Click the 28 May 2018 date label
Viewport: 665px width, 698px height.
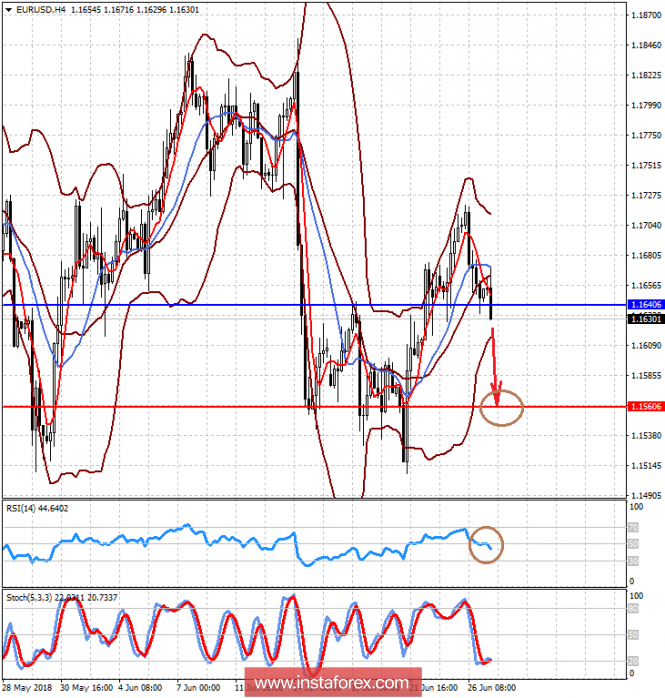click(28, 688)
